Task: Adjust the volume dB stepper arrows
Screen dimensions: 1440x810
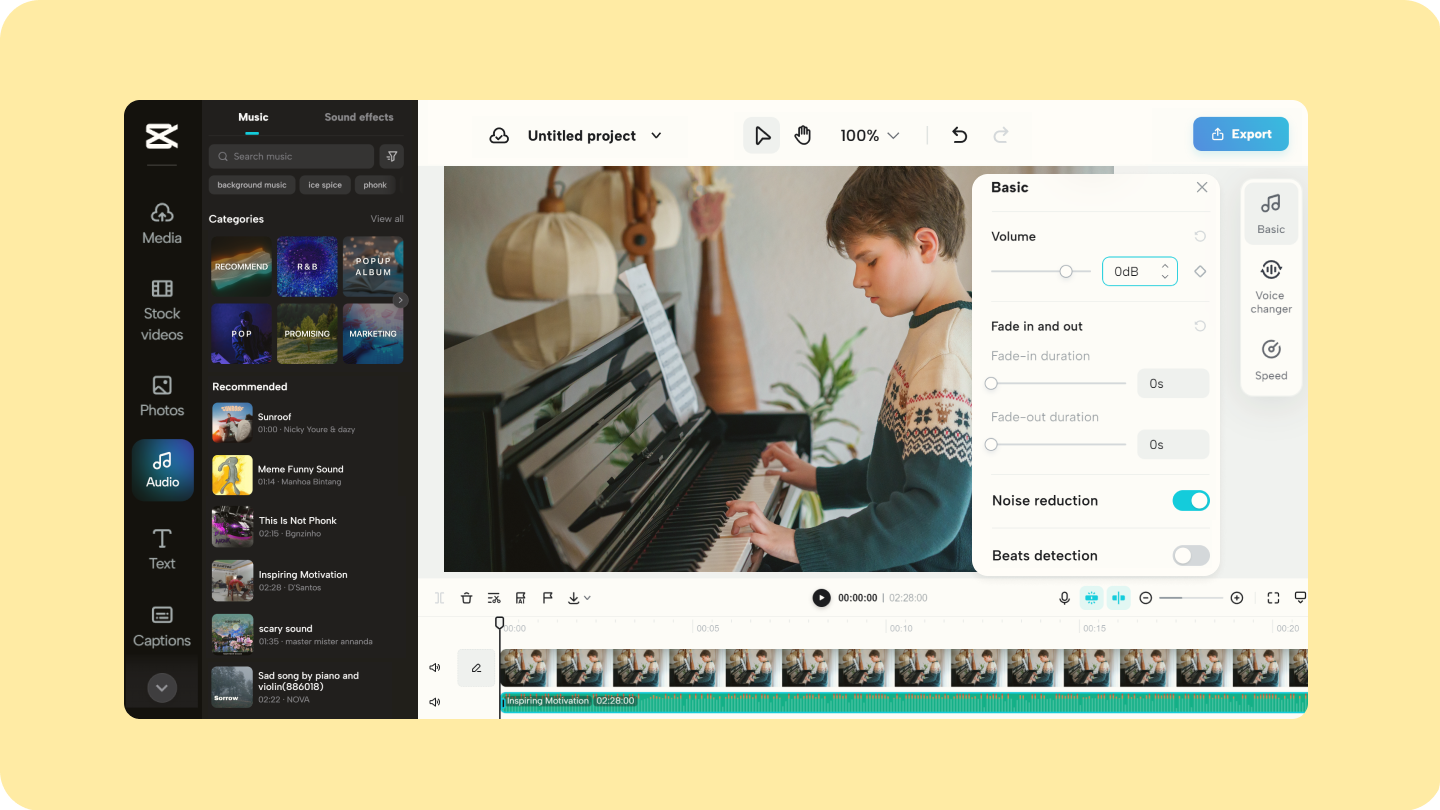Action: tap(1165, 271)
